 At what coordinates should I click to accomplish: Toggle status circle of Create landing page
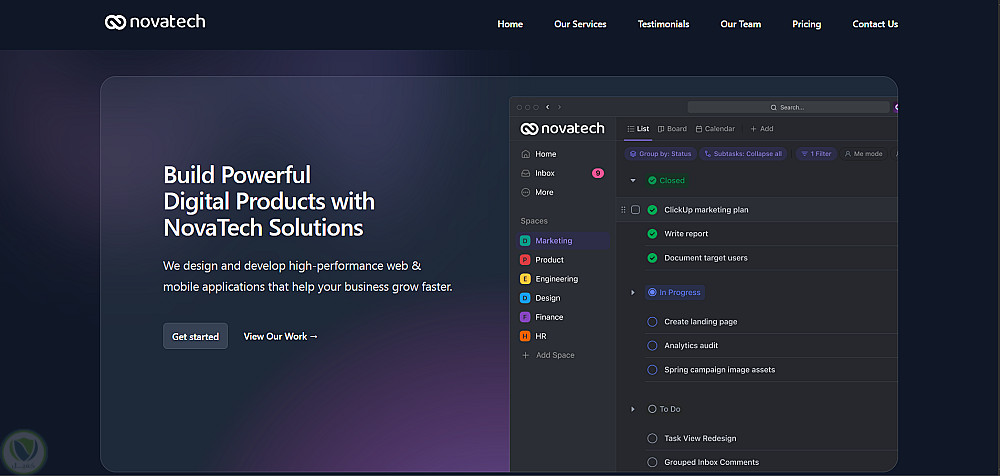click(652, 322)
